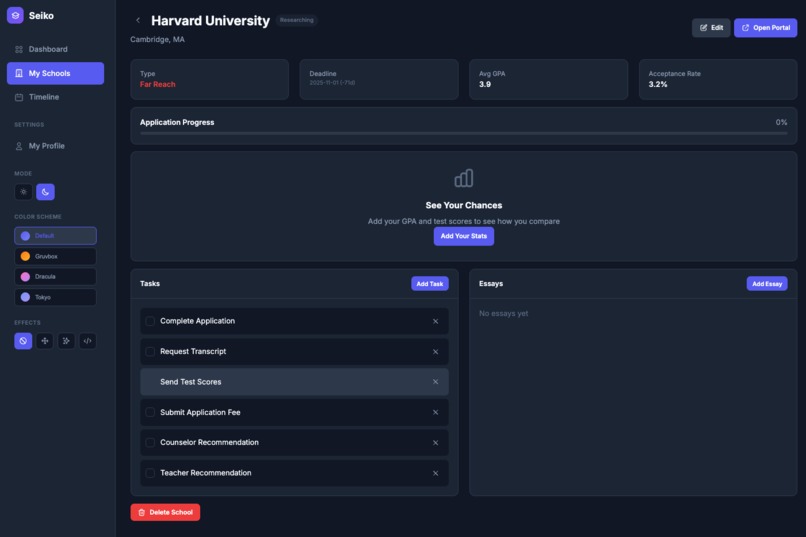Click the Seiko logo icon

[x=15, y=15]
